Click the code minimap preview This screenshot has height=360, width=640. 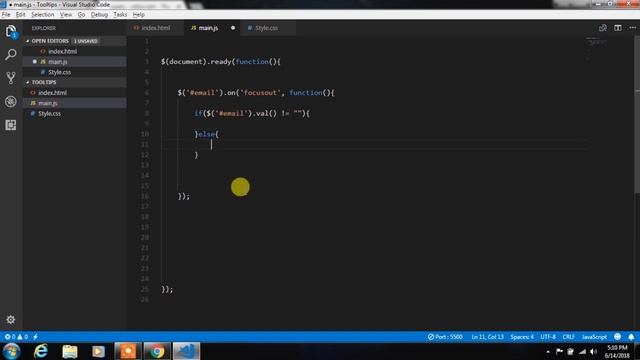pyautogui.click(x=596, y=49)
